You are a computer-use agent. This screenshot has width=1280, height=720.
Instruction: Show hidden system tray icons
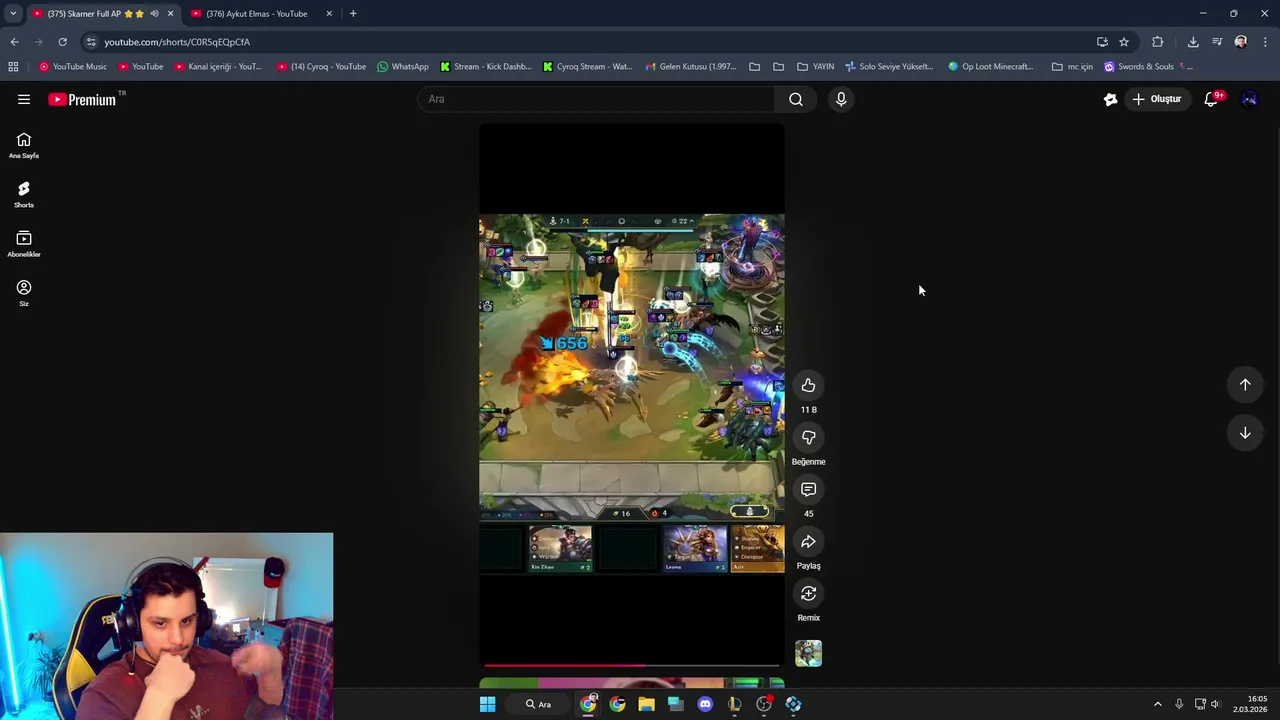click(1158, 704)
